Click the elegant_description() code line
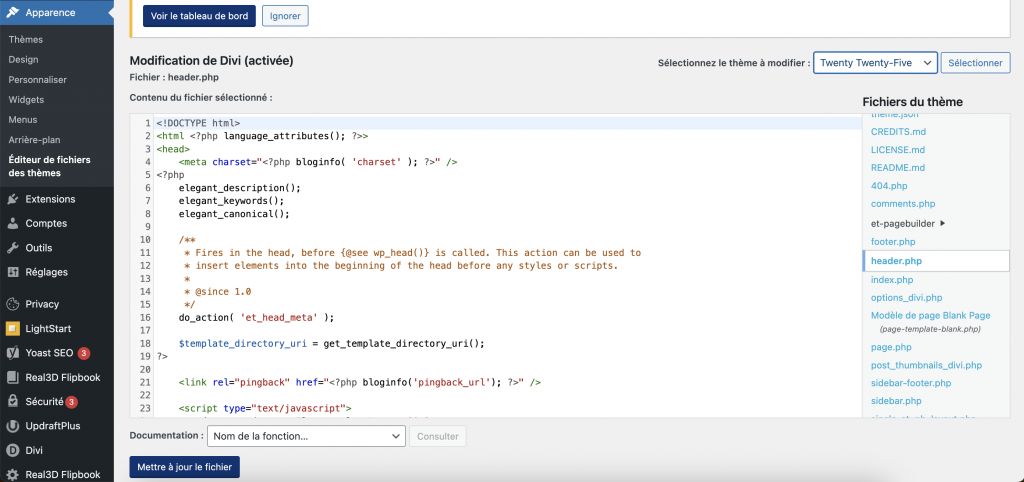This screenshot has width=1024, height=482. coord(240,187)
